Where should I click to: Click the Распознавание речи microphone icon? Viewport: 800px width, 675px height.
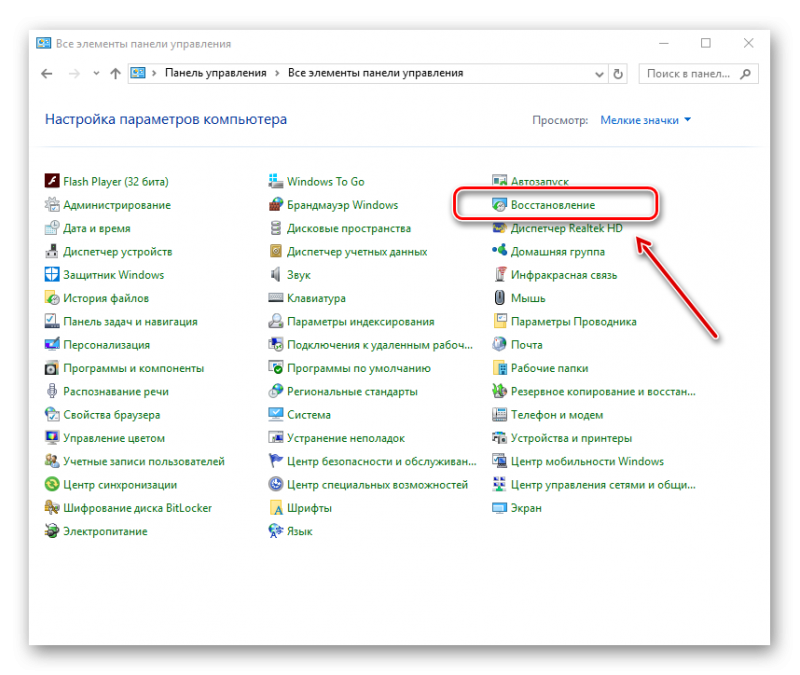click(52, 391)
